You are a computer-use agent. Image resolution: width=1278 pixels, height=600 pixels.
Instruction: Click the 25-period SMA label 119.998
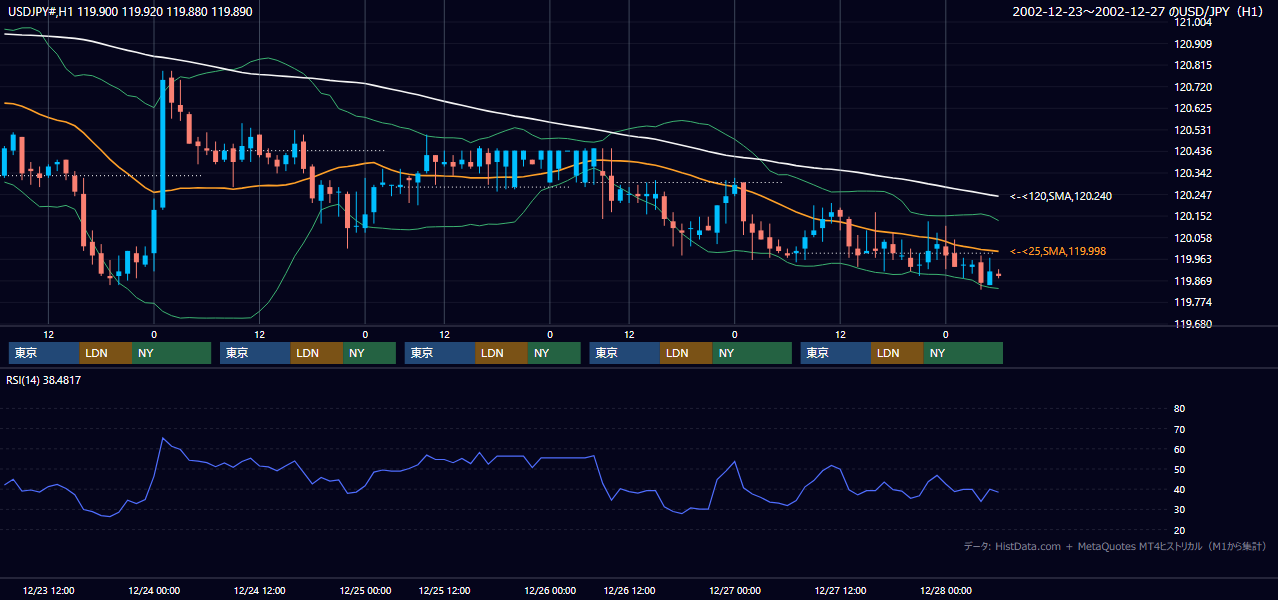pos(1058,251)
